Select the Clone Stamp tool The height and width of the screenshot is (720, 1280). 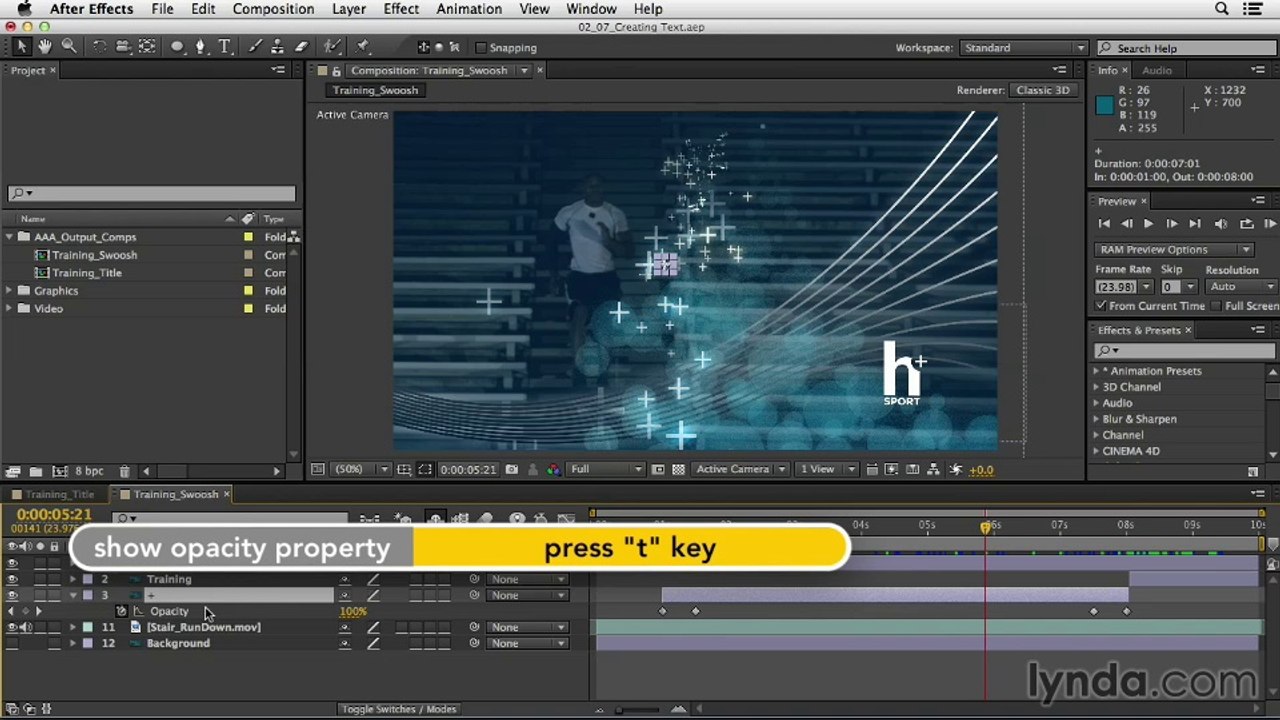coord(278,46)
